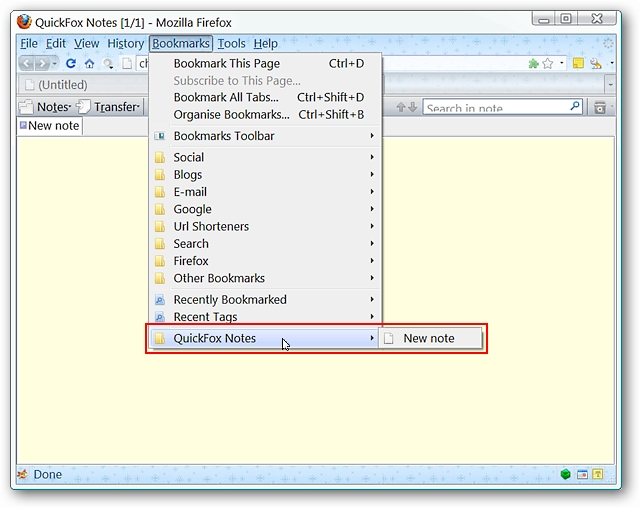
Task: Open New note from the QuickFox Notes submenu
Action: tap(431, 338)
